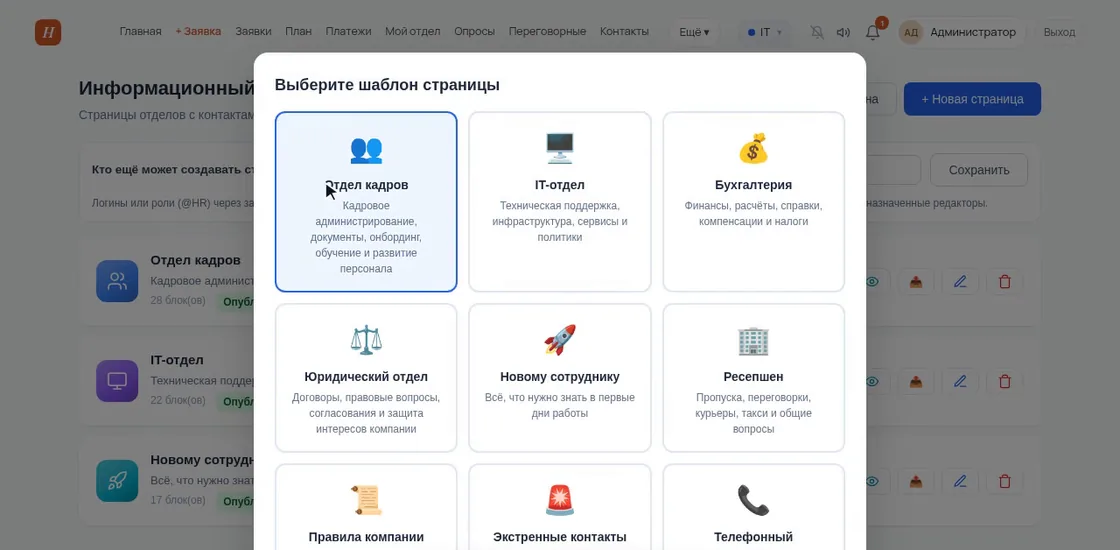Toggle the sound speaker icon
This screenshot has height=550, width=1120.
844,32
